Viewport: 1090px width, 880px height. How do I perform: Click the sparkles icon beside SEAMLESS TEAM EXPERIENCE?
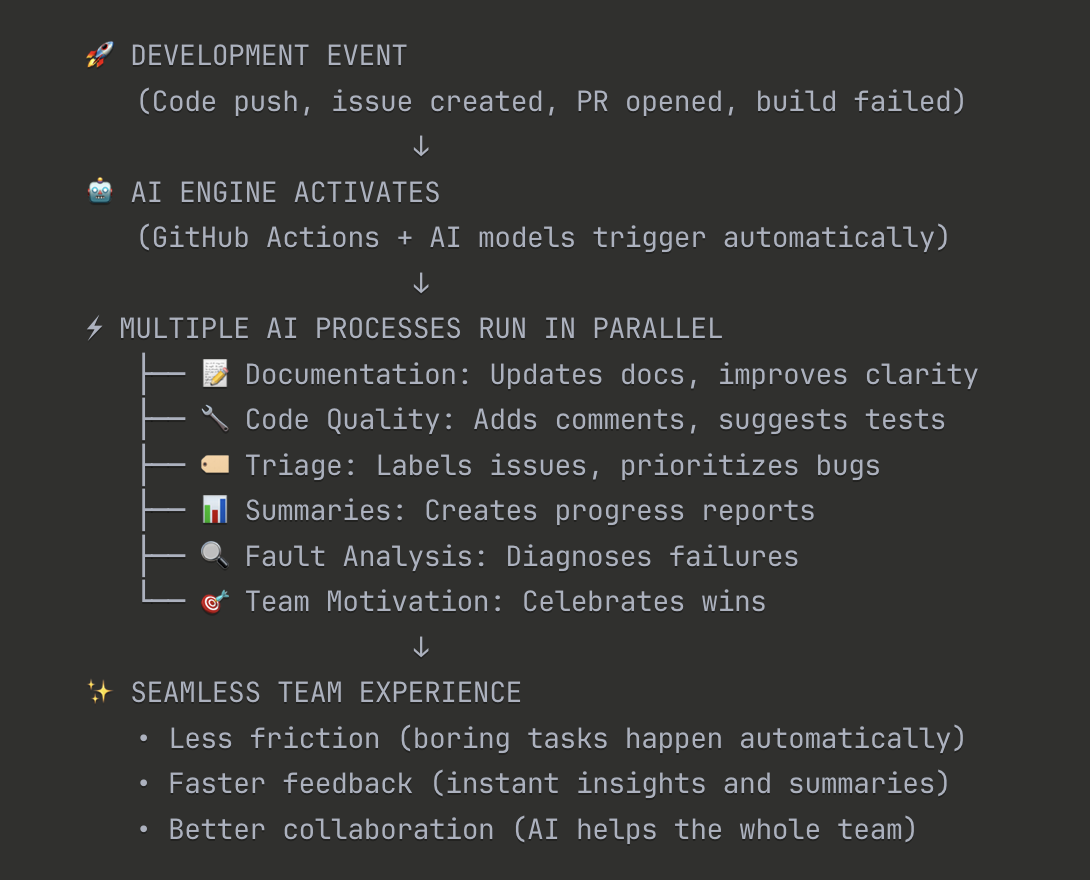[99, 692]
